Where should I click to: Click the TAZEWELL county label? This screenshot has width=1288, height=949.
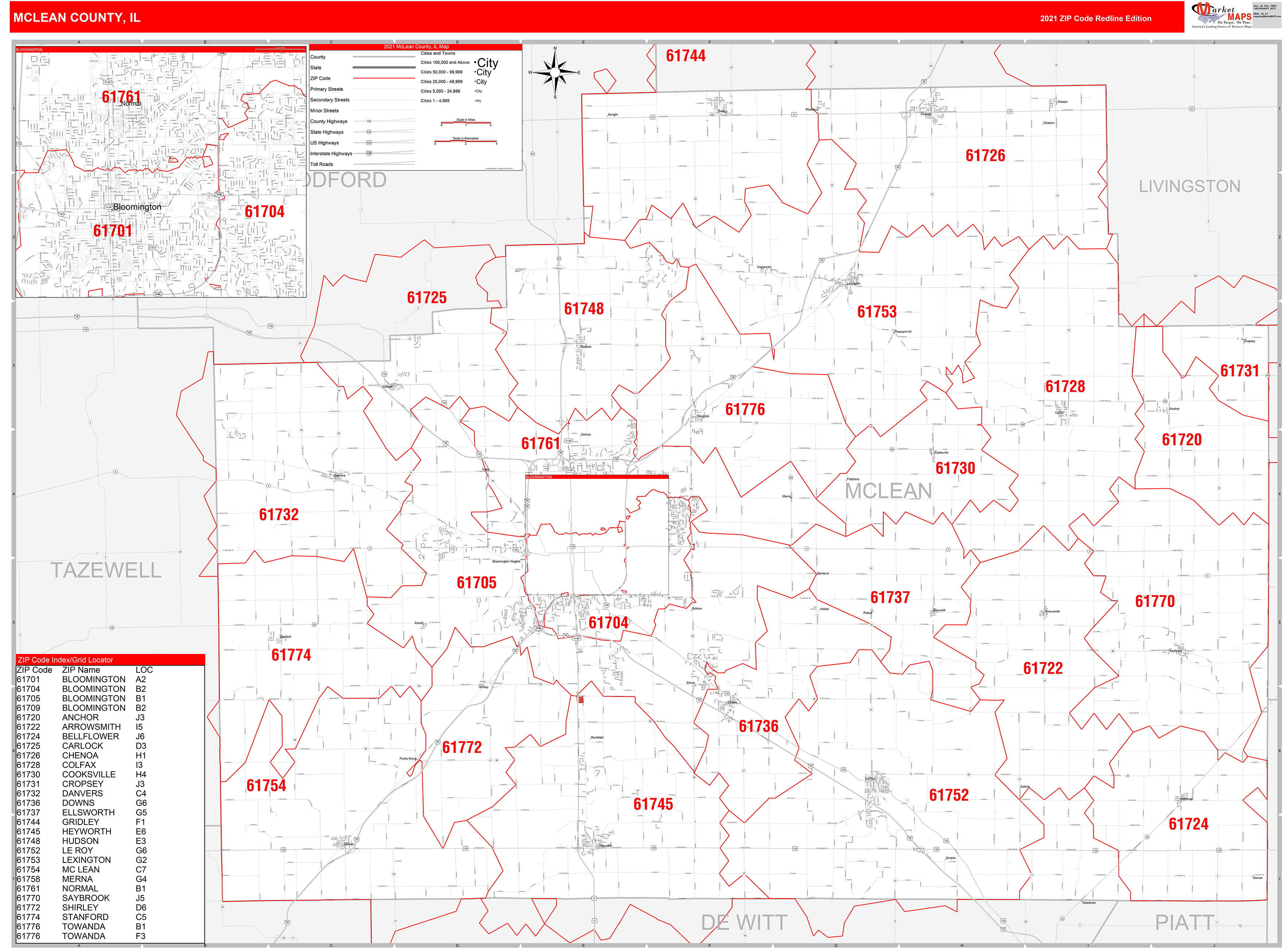click(x=106, y=570)
